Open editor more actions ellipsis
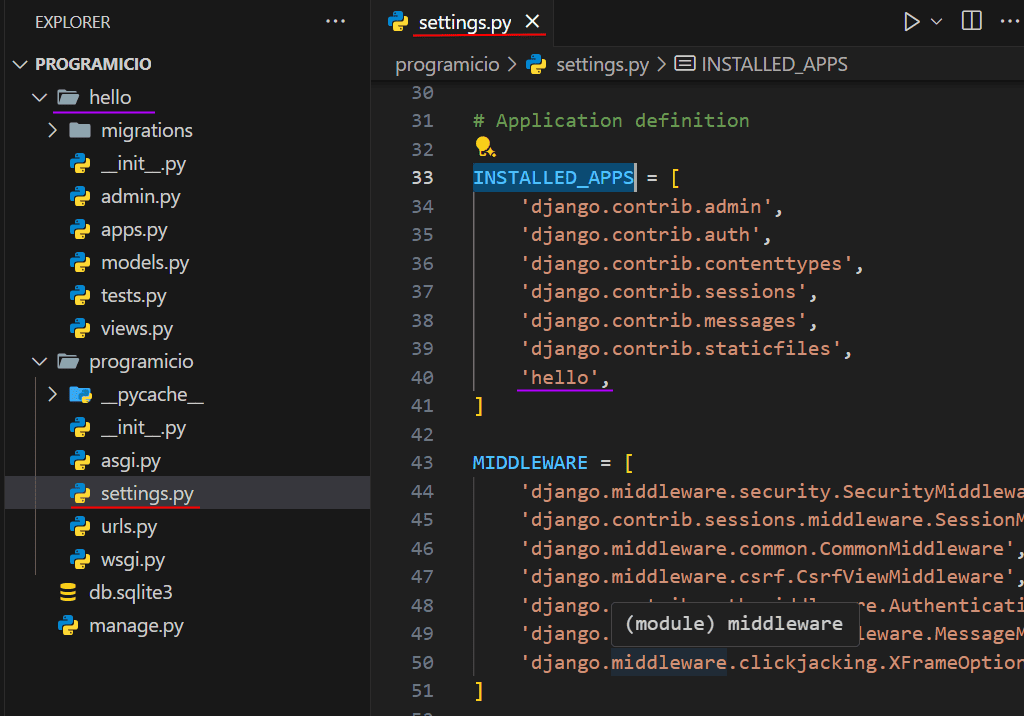Viewport: 1024px width, 716px height. click(1010, 22)
